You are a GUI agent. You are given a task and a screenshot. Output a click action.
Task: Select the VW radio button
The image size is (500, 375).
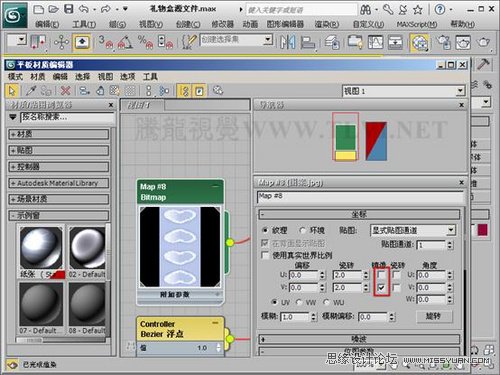(299, 302)
